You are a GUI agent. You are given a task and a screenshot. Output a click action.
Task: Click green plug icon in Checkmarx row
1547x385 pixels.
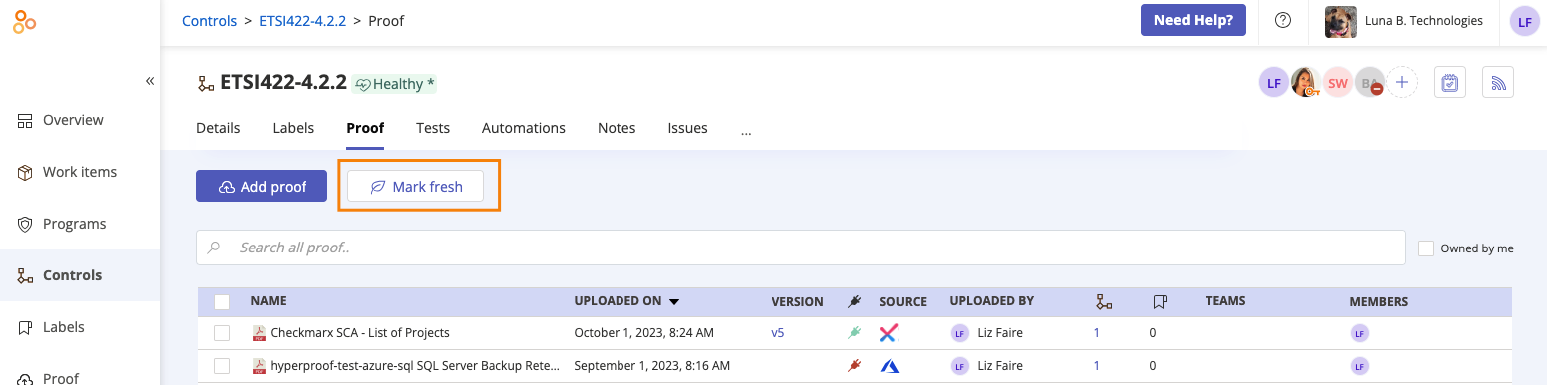[854, 333]
